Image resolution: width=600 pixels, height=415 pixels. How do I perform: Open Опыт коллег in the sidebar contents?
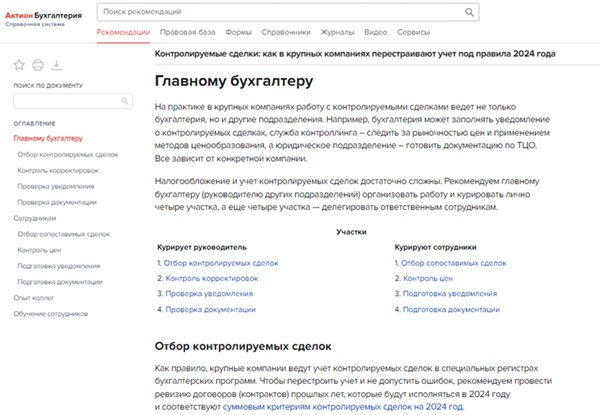(34, 298)
